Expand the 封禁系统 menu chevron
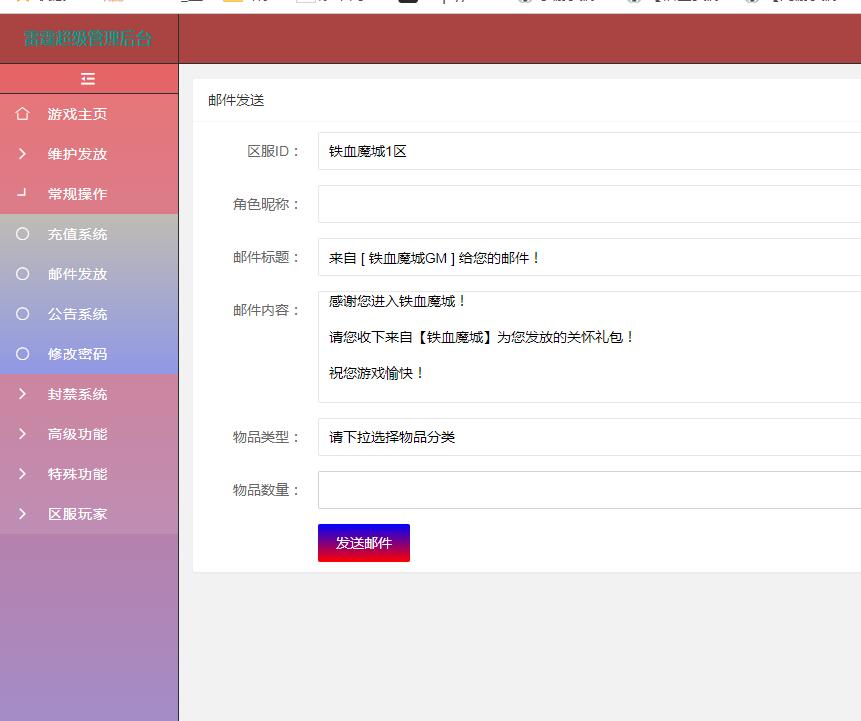 click(23, 394)
